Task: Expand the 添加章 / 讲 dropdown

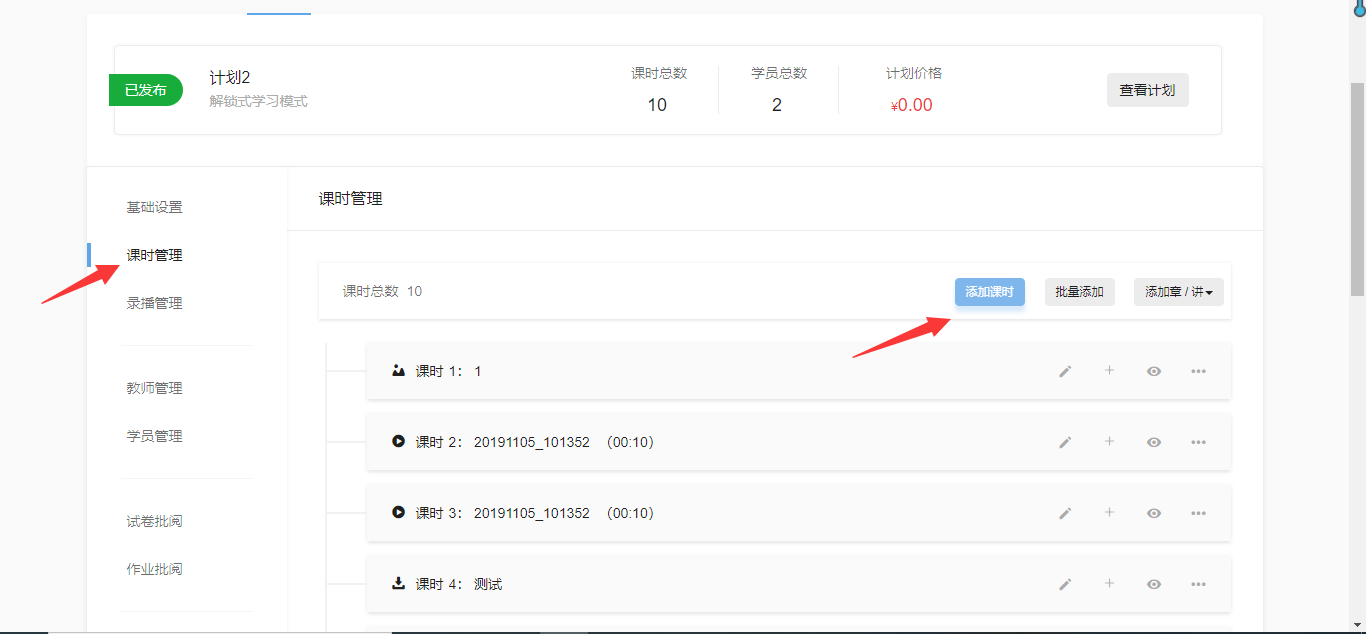Action: click(1178, 292)
